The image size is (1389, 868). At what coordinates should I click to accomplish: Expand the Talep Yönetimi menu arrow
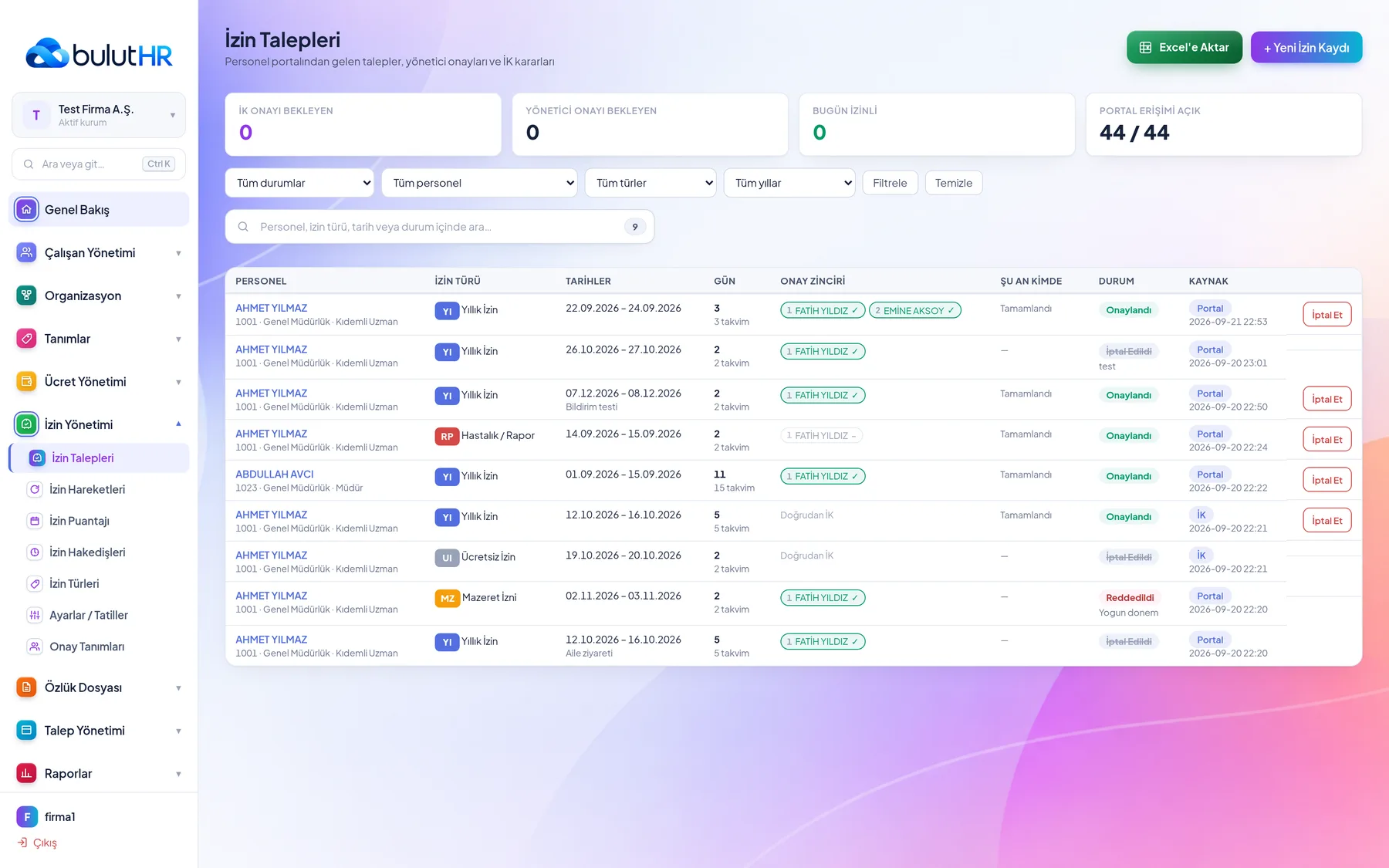click(178, 731)
